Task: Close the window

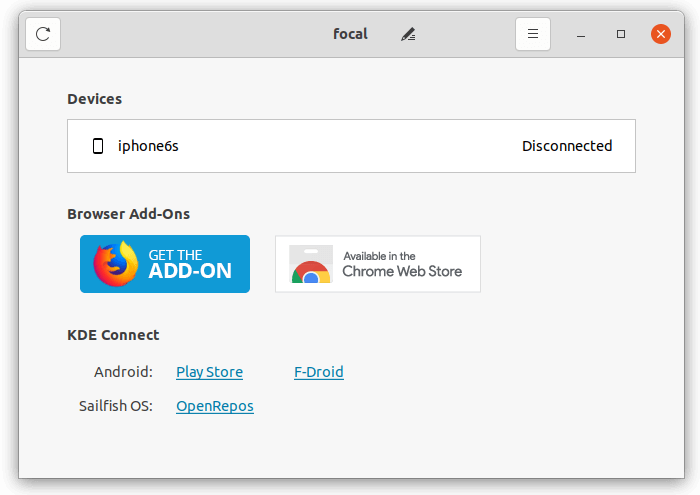Action: (661, 34)
